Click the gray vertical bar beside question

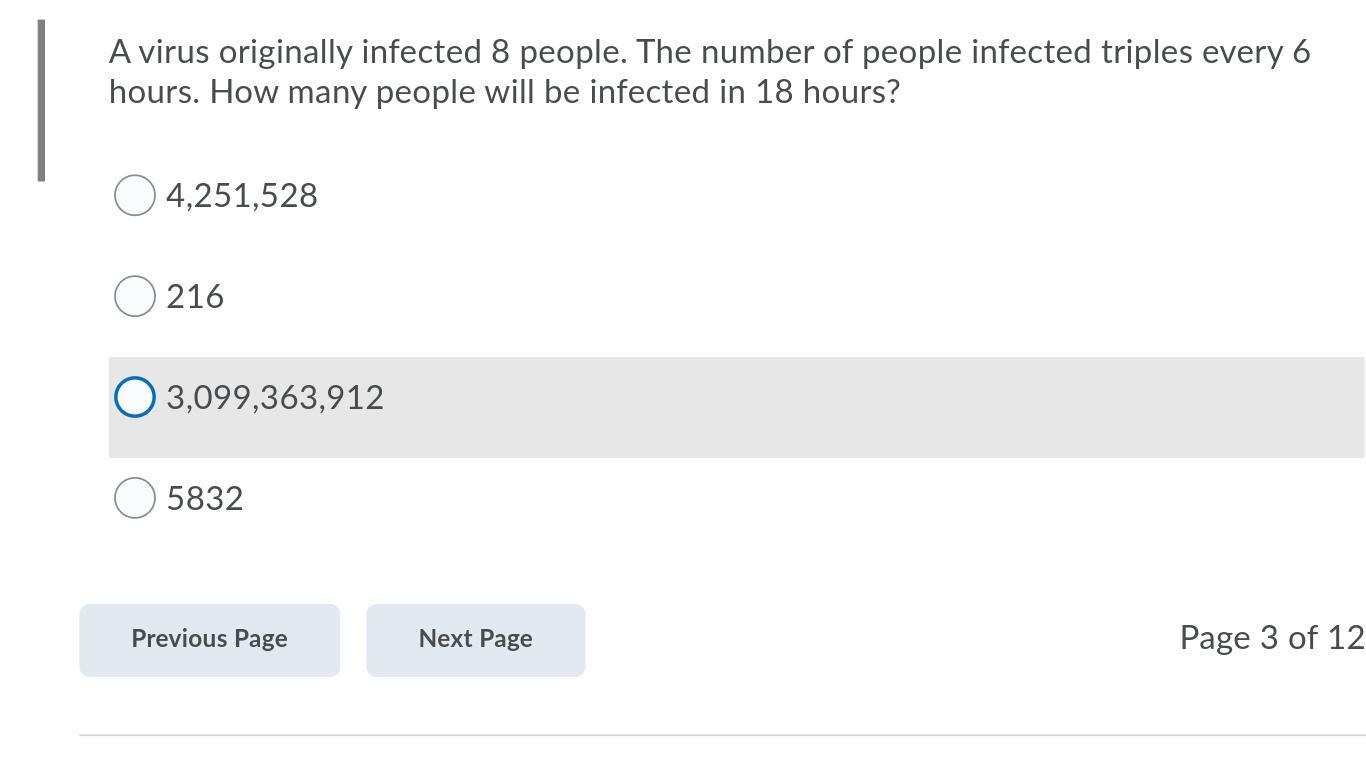click(41, 100)
